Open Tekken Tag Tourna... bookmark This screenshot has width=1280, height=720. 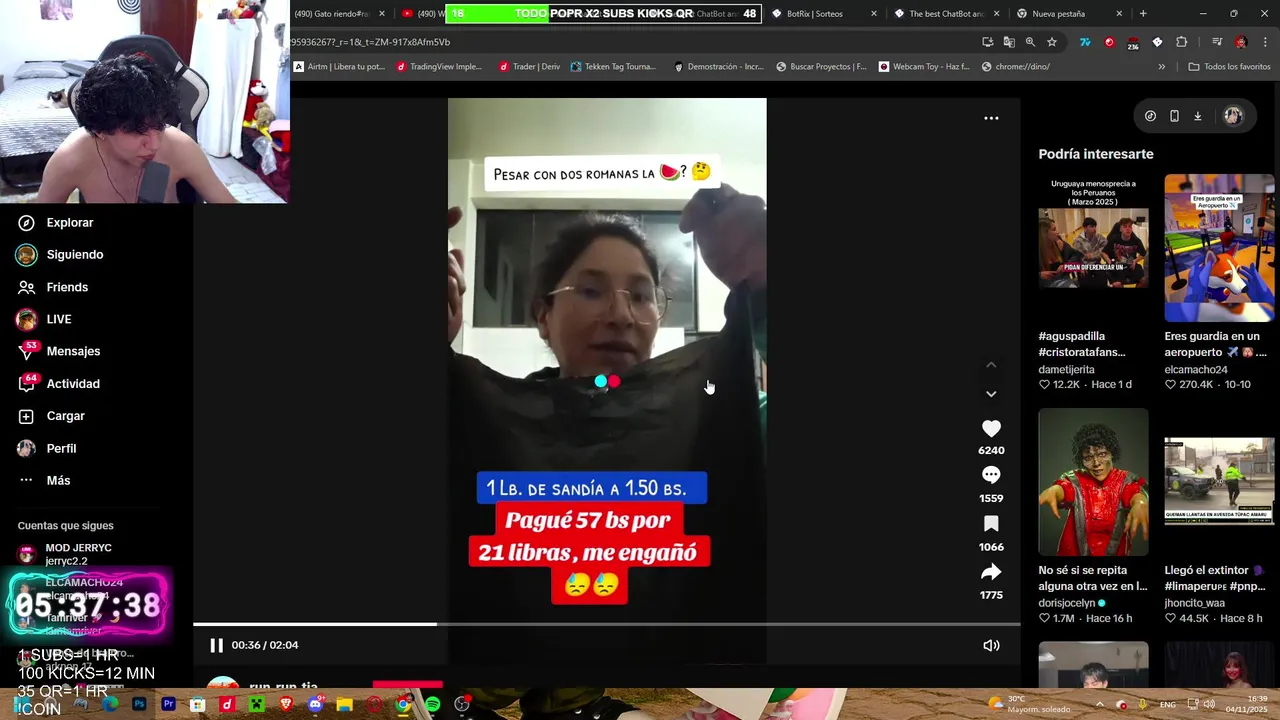pos(613,67)
